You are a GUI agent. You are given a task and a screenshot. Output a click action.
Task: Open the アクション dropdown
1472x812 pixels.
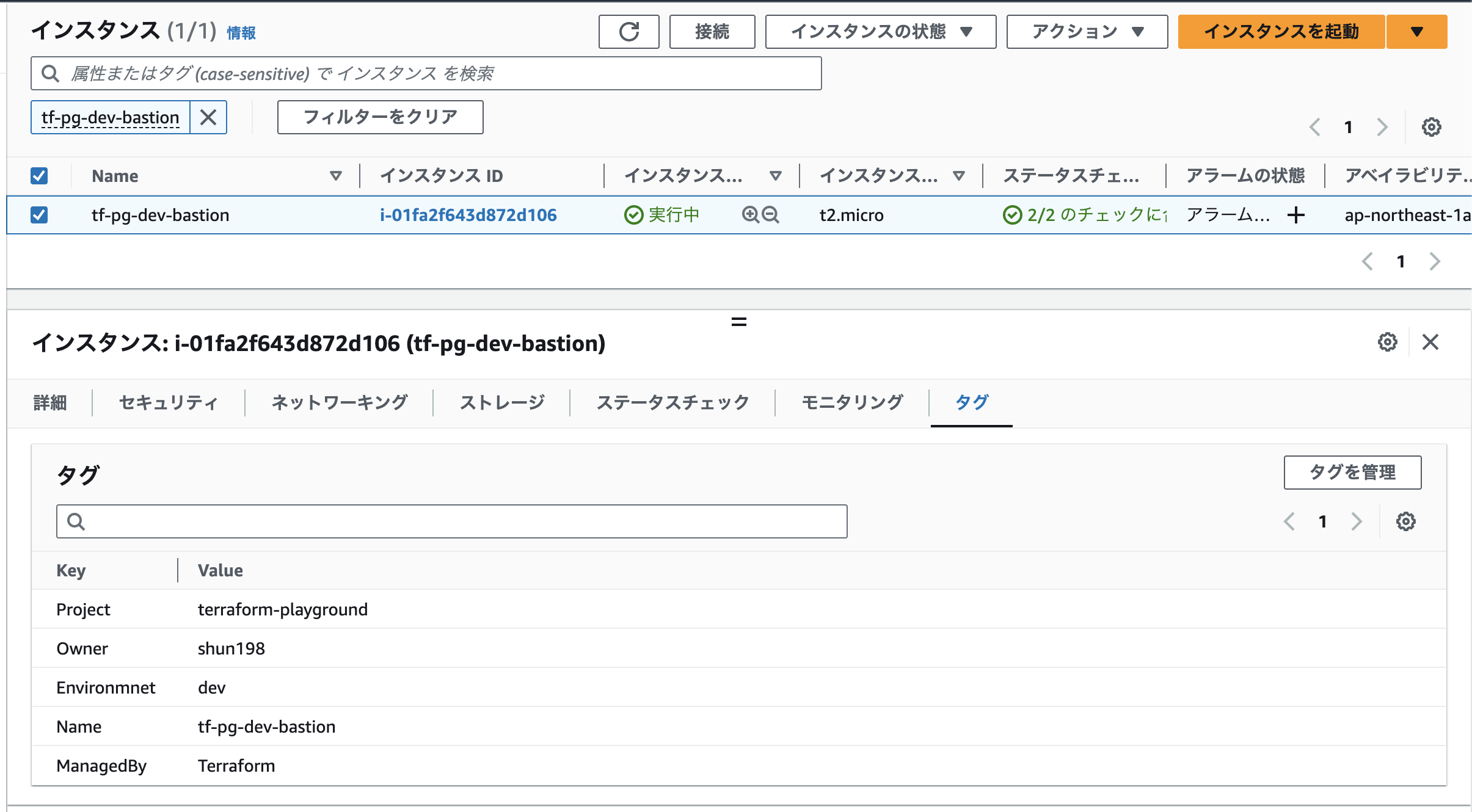click(x=1087, y=31)
